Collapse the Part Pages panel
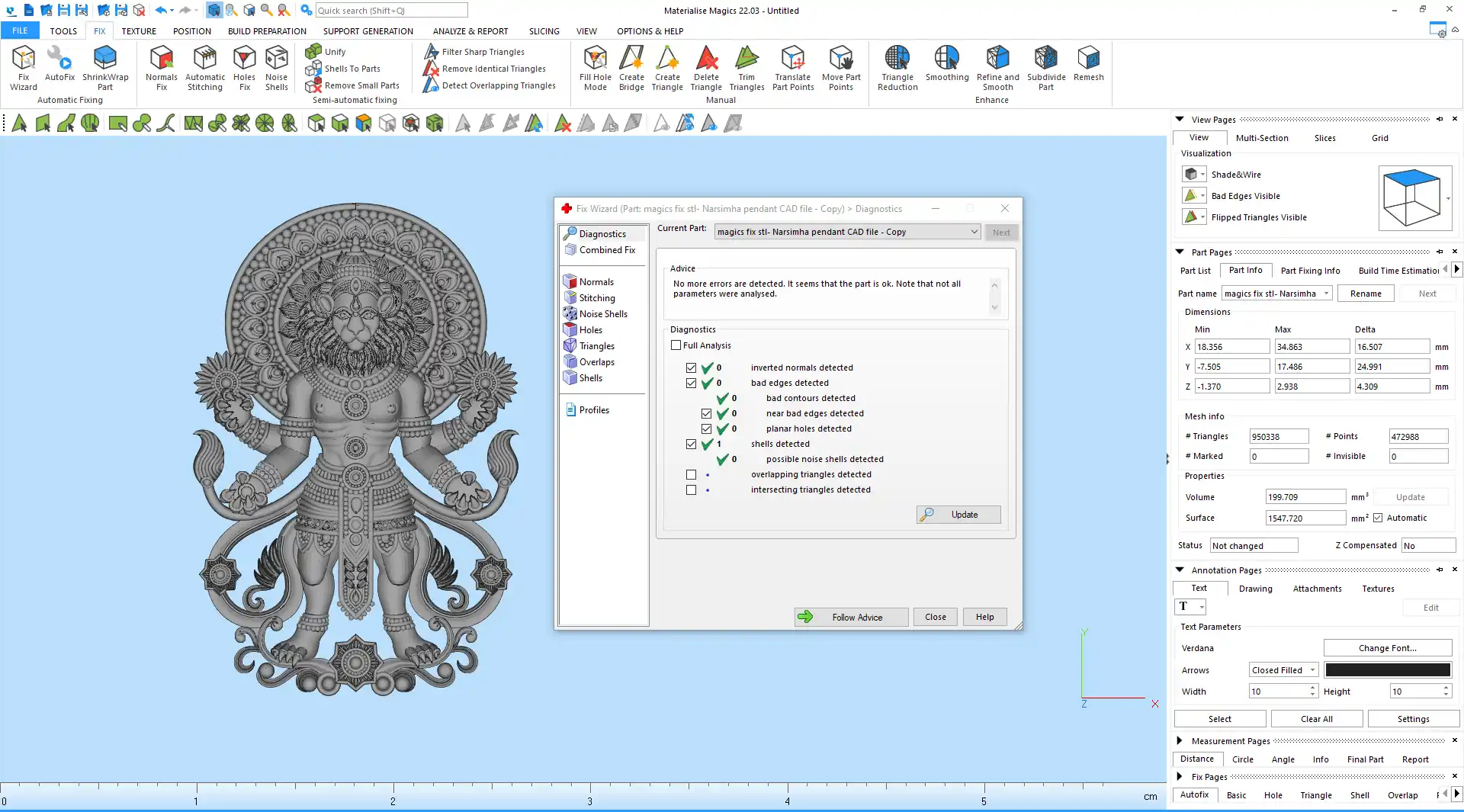 point(1180,252)
